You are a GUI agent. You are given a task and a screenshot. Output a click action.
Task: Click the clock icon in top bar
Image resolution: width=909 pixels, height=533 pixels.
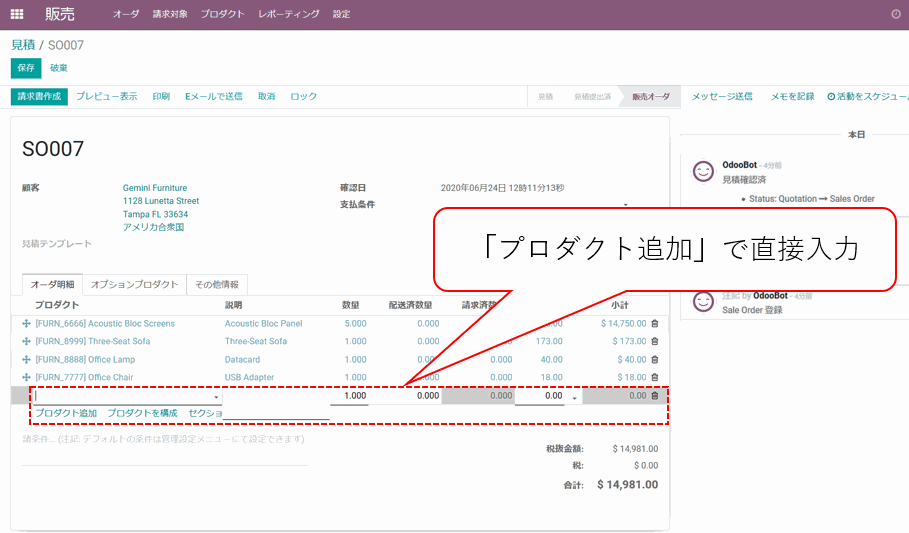895,14
